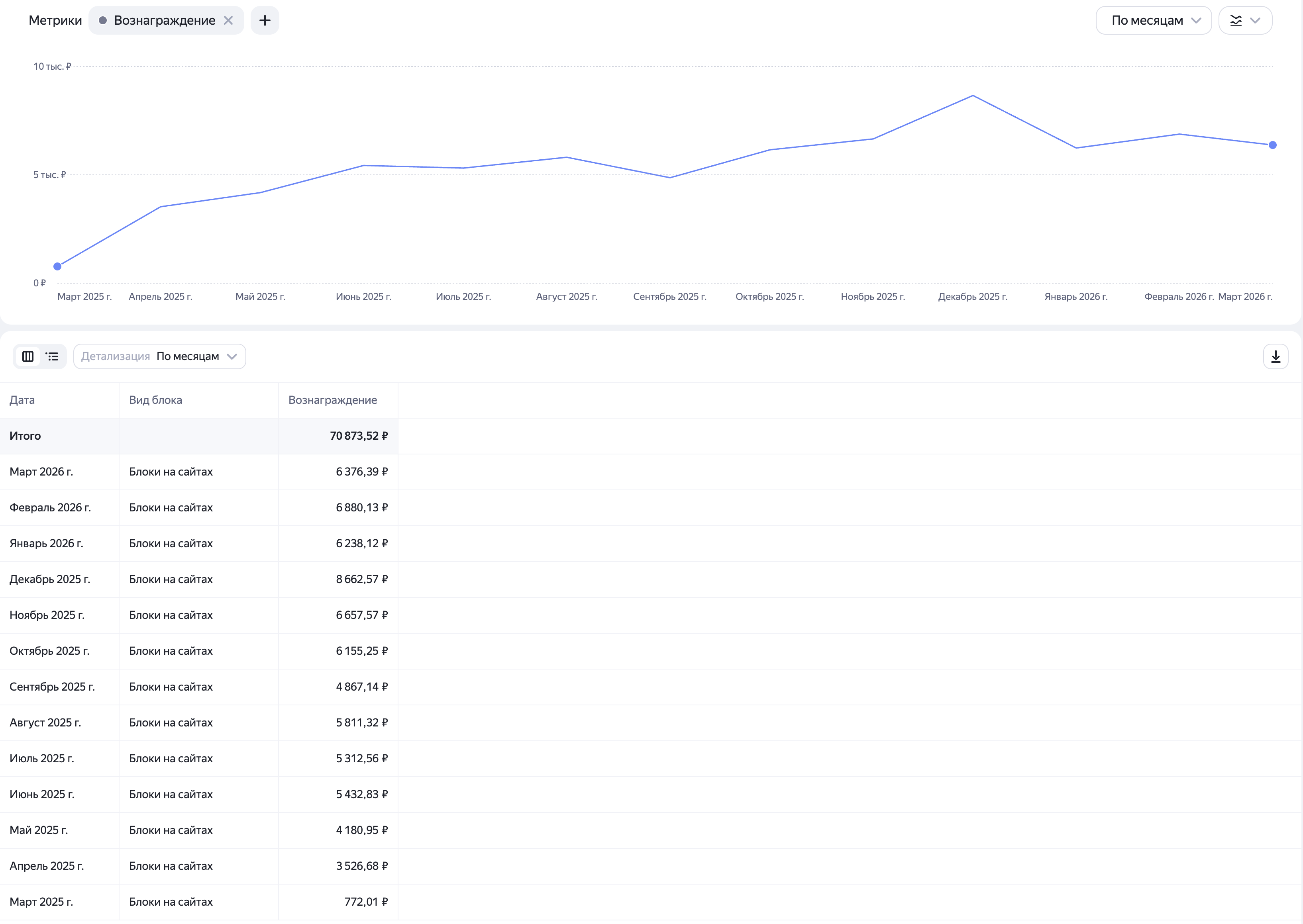The image size is (1303, 924).
Task: Expand Детализация По месяцам dropdown
Action: click(x=159, y=356)
